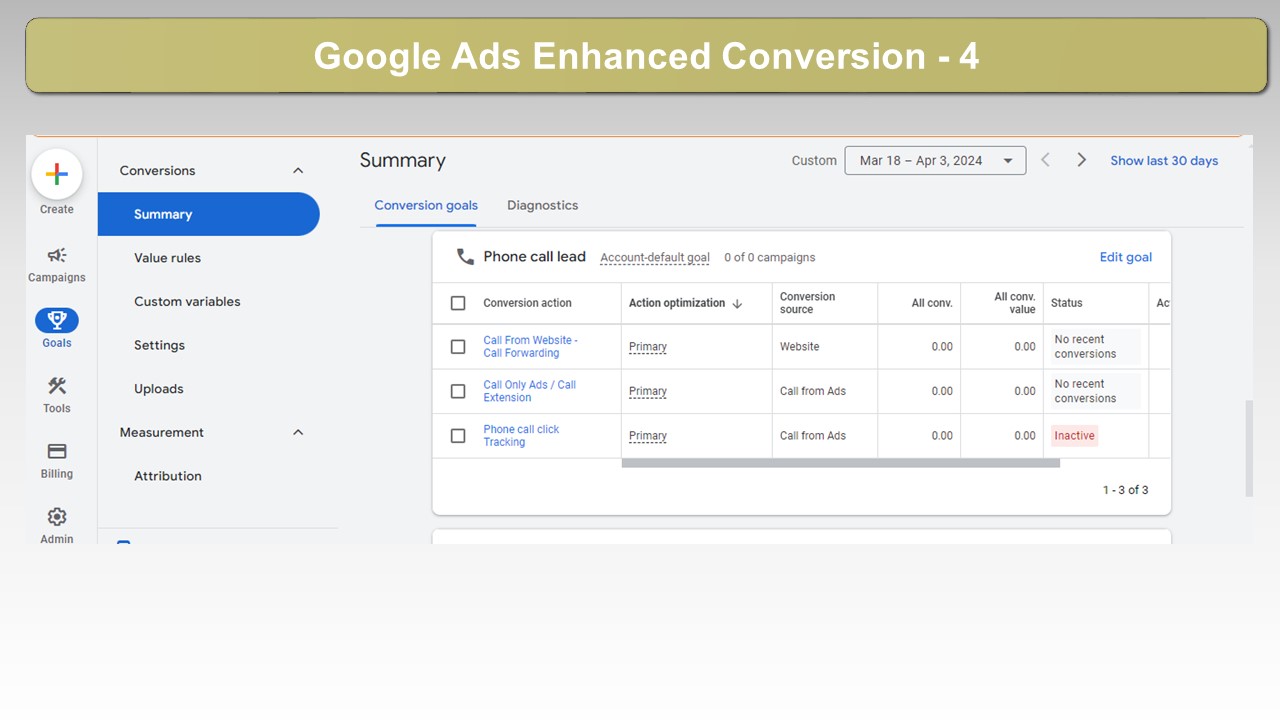The image size is (1280, 720).
Task: Click the Conversion action column header
Action: point(527,303)
